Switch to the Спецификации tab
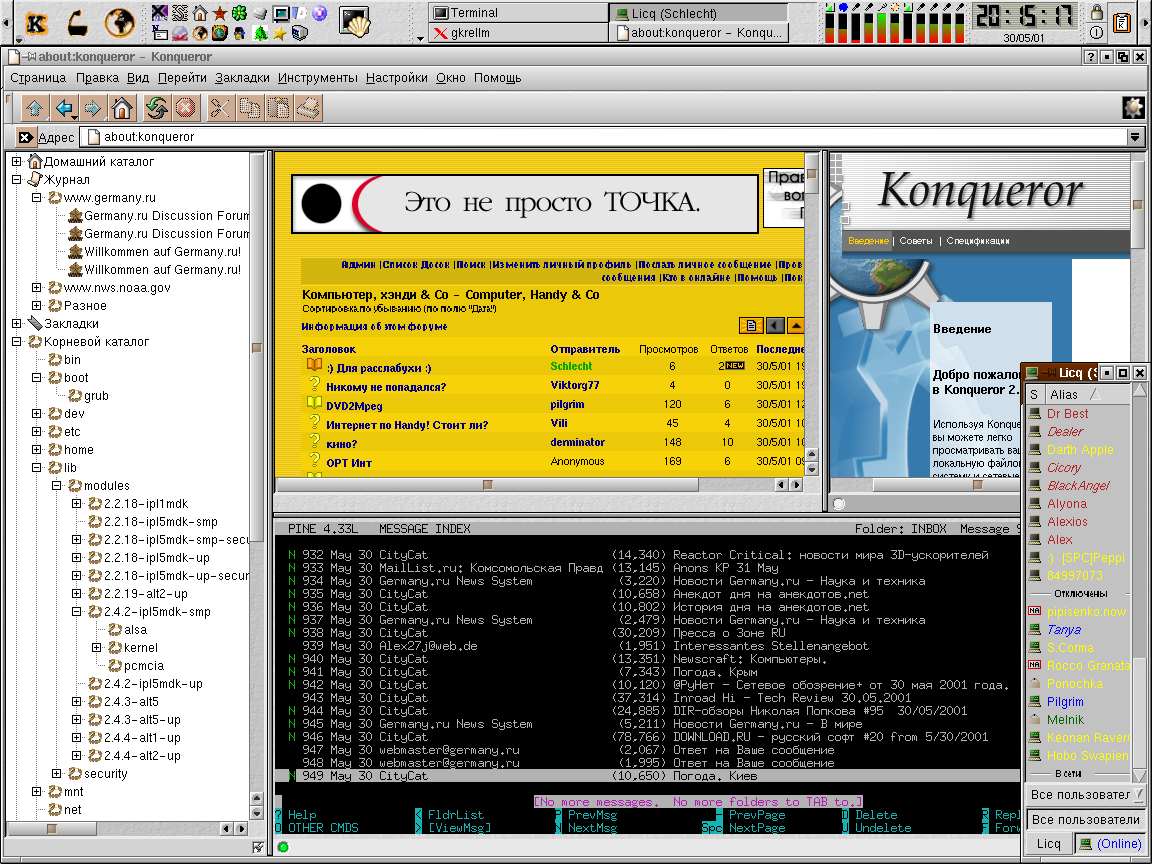1152x864 pixels. (978, 241)
